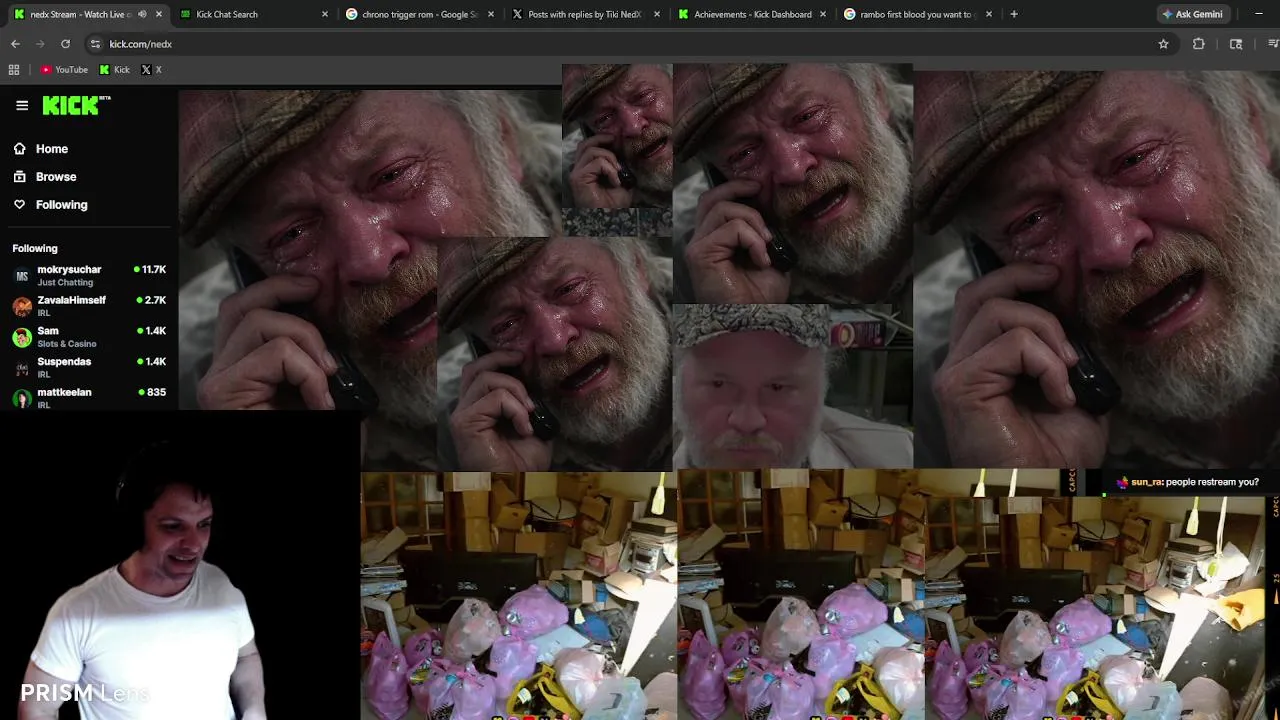The width and height of the screenshot is (1280, 720).
Task: Open the apps grid in bookmarks bar
Action: (x=14, y=70)
